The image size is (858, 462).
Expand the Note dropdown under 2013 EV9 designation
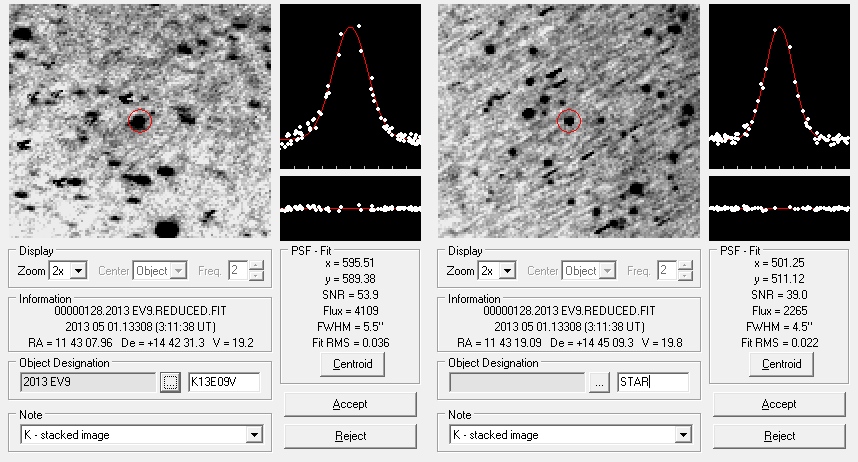(254, 435)
